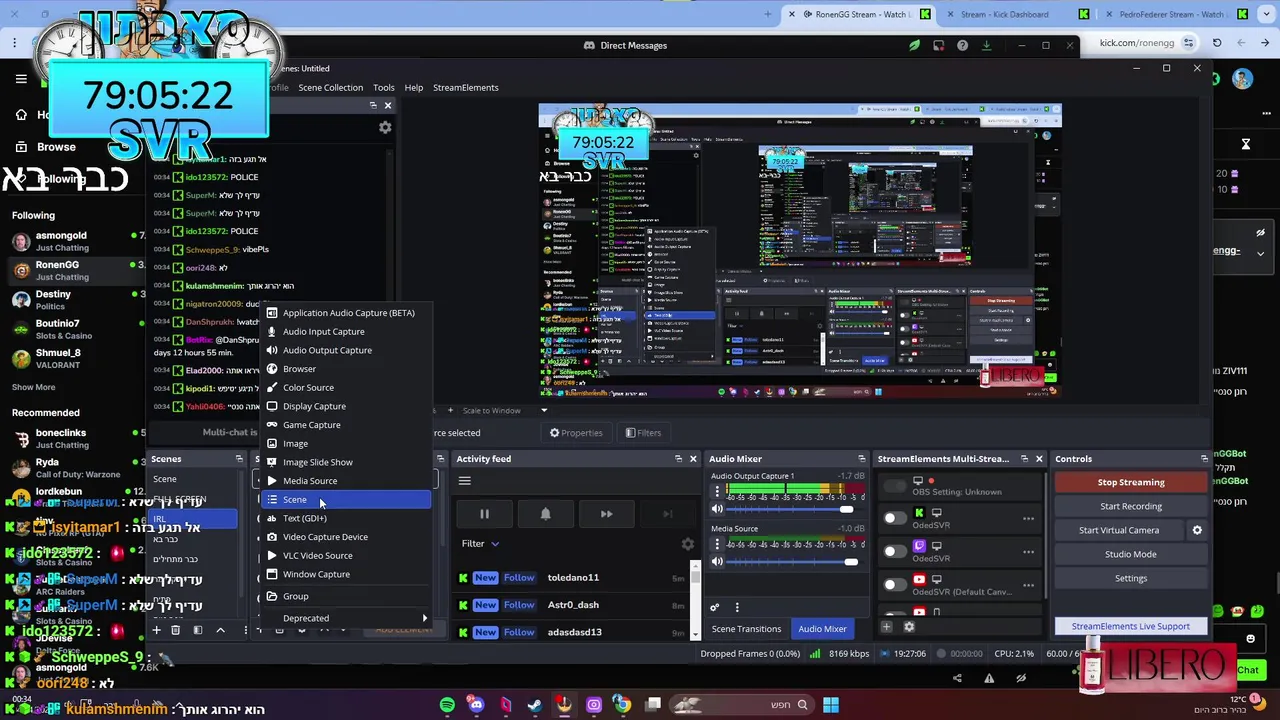Choose Application Audio Capture (BETA)
This screenshot has width=1280, height=720.
(346, 313)
